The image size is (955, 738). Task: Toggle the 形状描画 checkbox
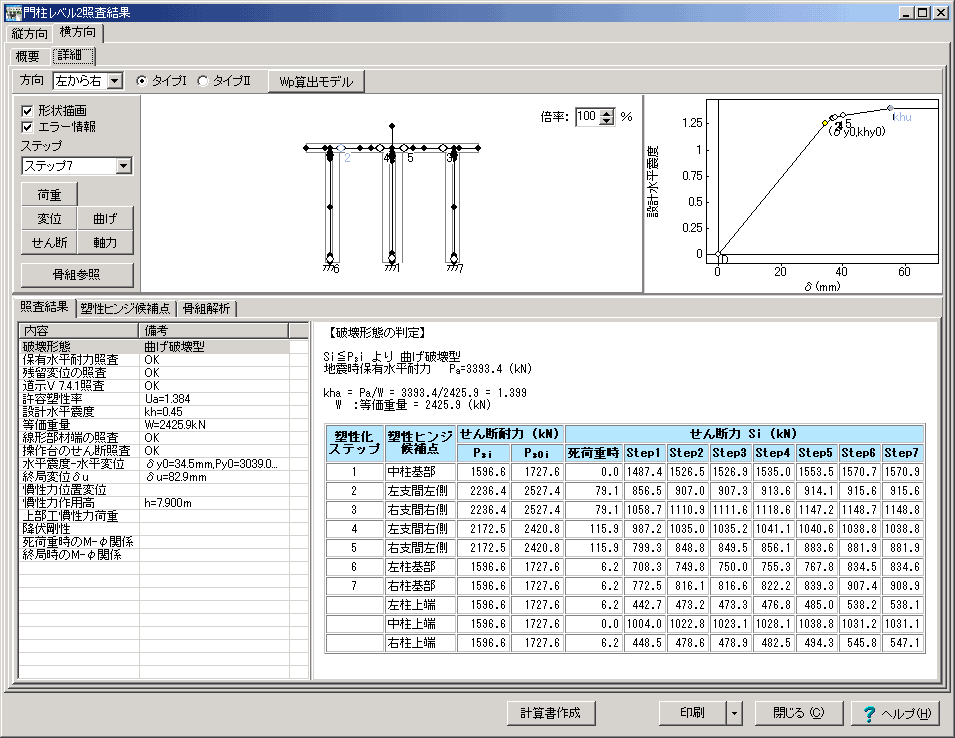pos(27,111)
